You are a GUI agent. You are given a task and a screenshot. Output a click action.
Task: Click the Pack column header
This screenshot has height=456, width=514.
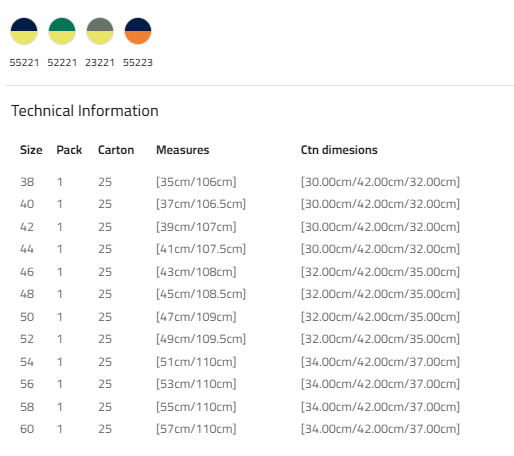(x=69, y=150)
